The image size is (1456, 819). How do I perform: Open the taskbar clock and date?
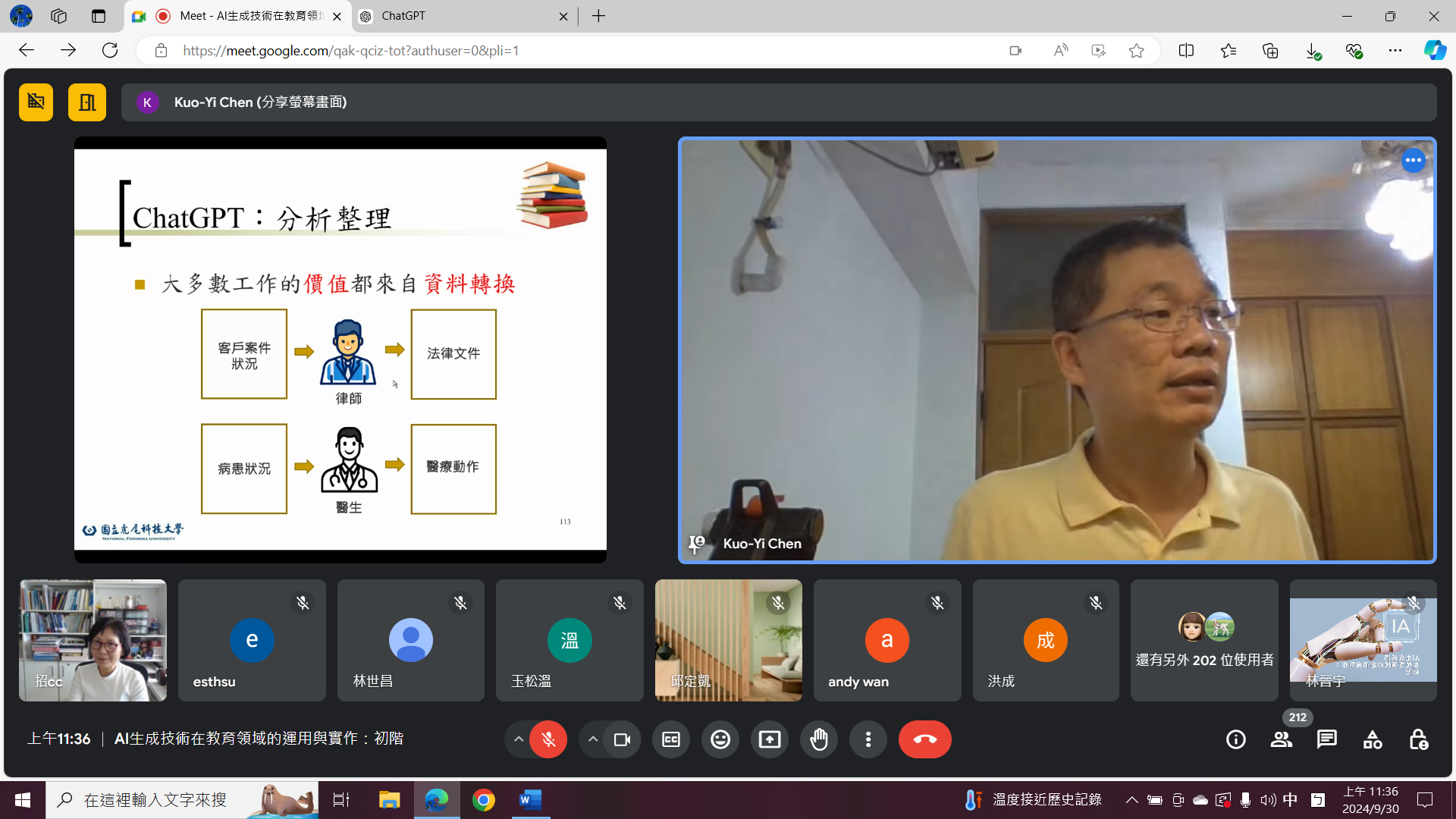coord(1371,800)
